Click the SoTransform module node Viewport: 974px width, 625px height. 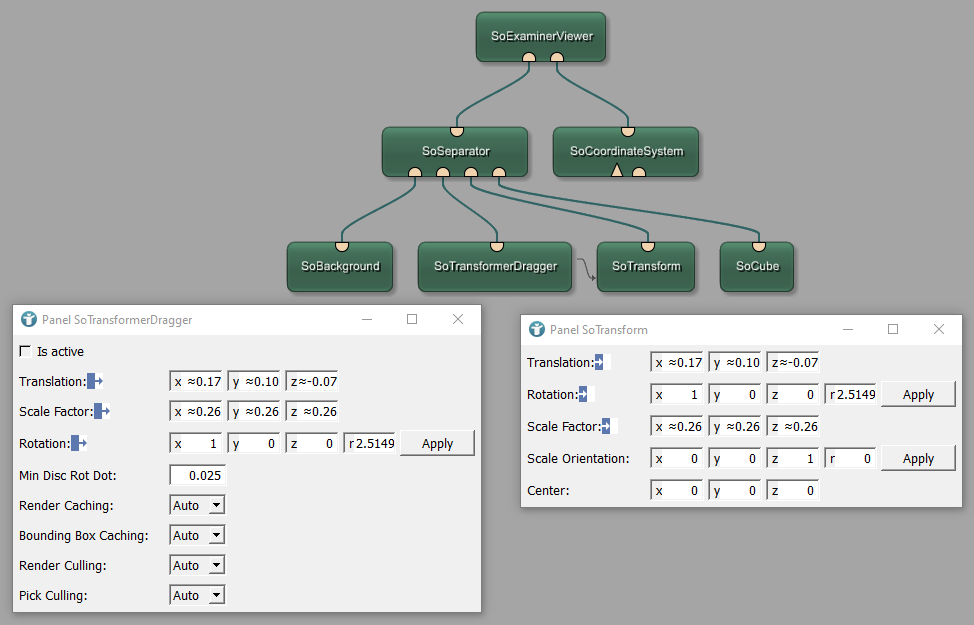coord(646,267)
